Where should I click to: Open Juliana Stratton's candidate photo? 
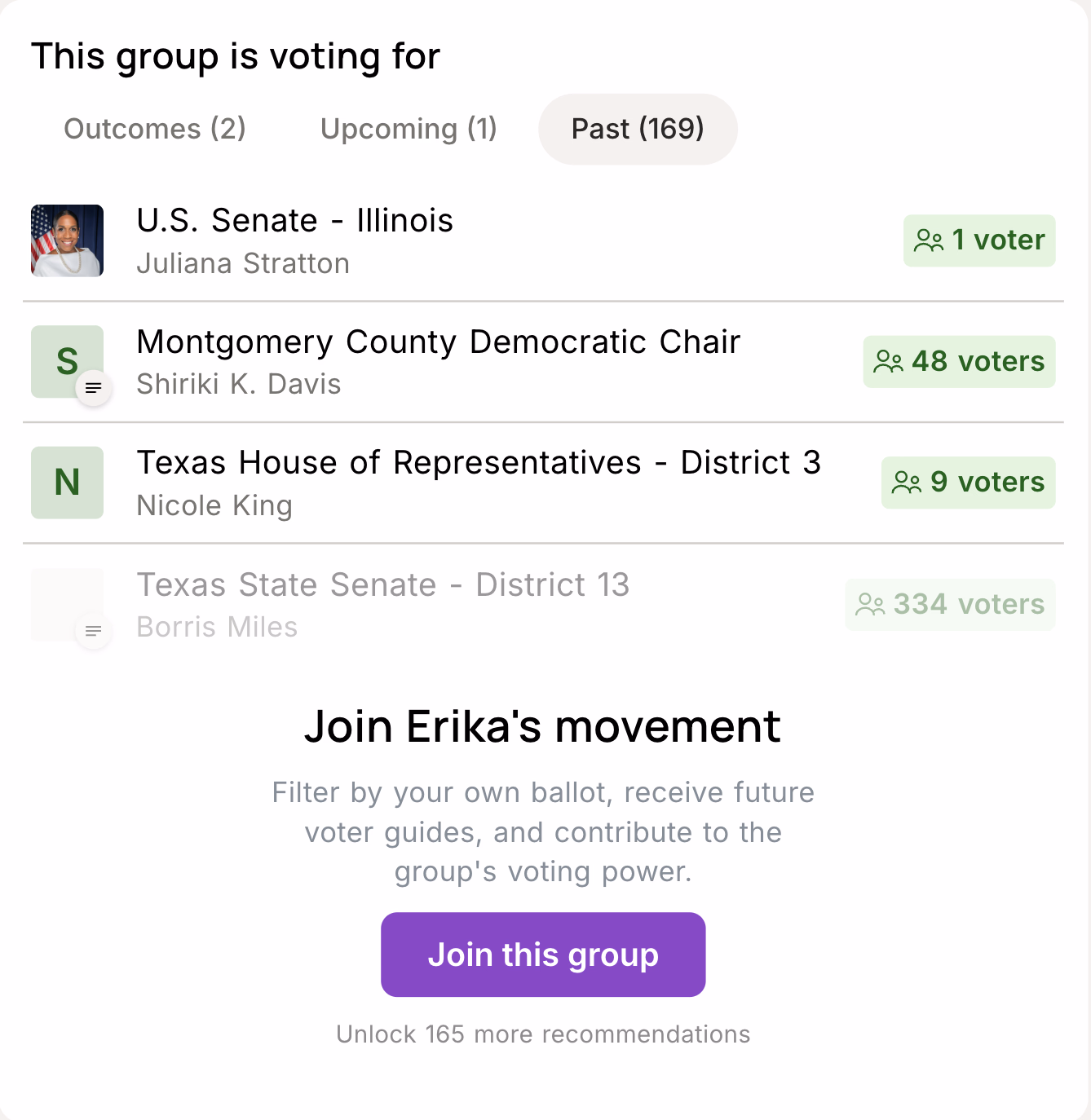pyautogui.click(x=67, y=240)
